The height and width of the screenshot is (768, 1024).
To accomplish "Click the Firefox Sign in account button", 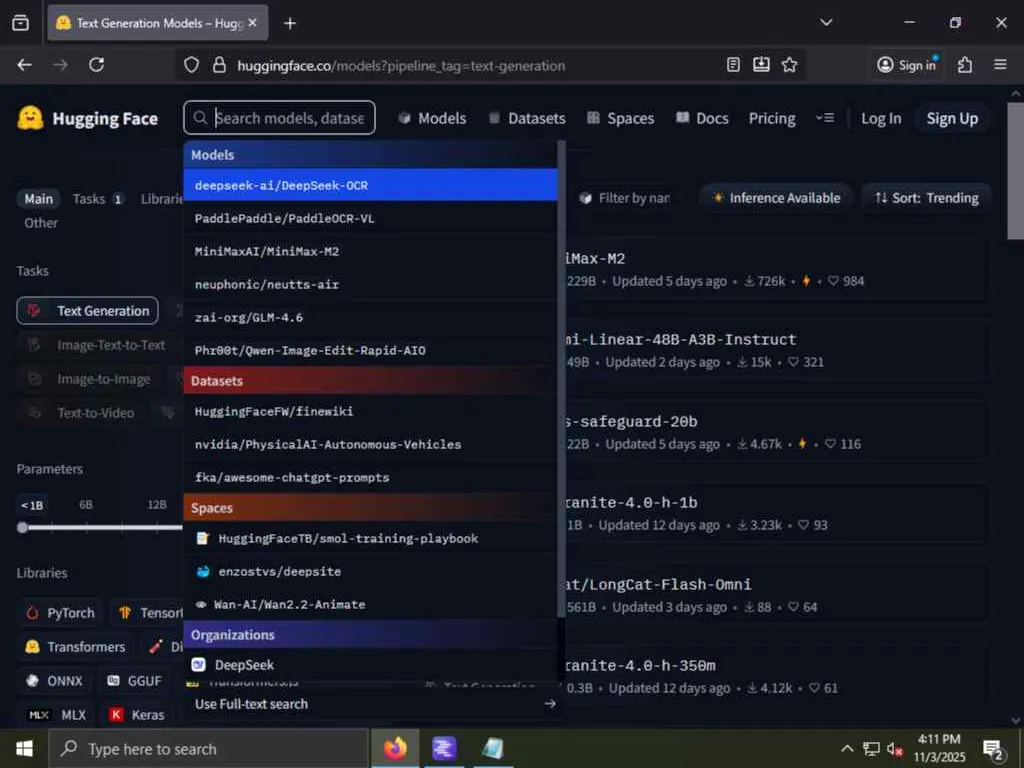I will click(x=906, y=65).
